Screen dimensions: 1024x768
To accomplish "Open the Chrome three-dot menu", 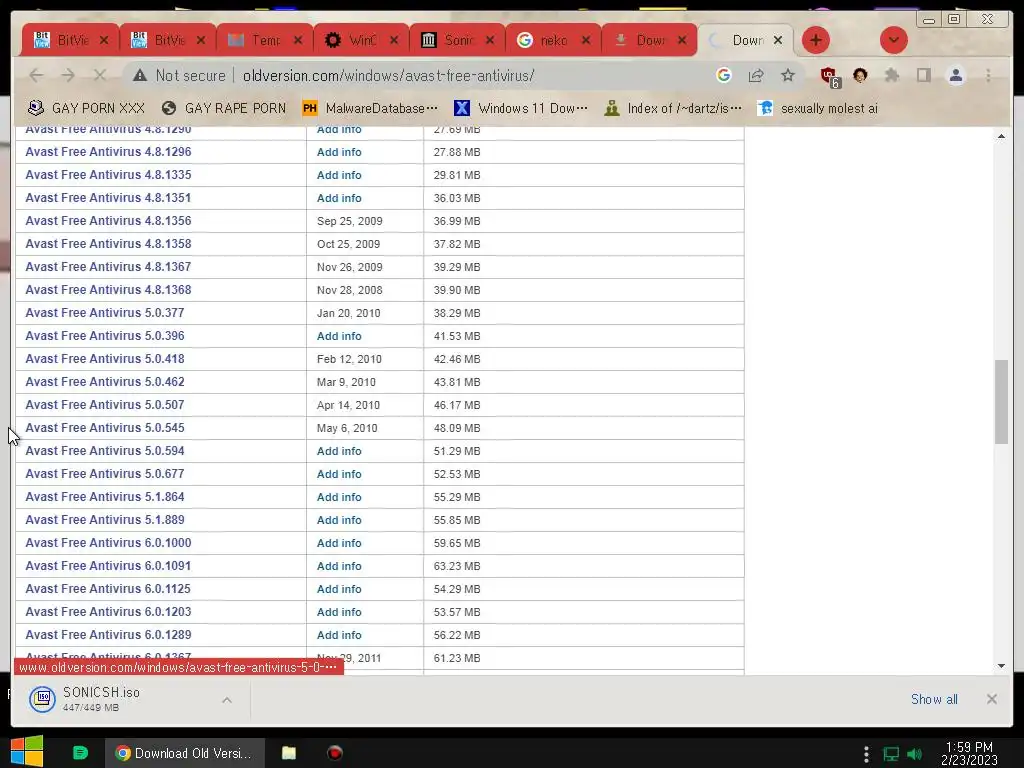I will [x=988, y=76].
